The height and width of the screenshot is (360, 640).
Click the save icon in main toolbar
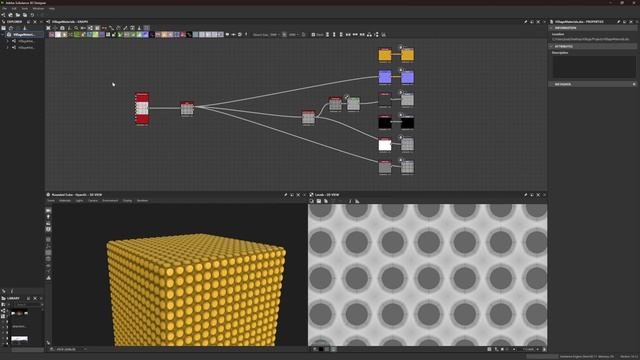pos(25,15)
